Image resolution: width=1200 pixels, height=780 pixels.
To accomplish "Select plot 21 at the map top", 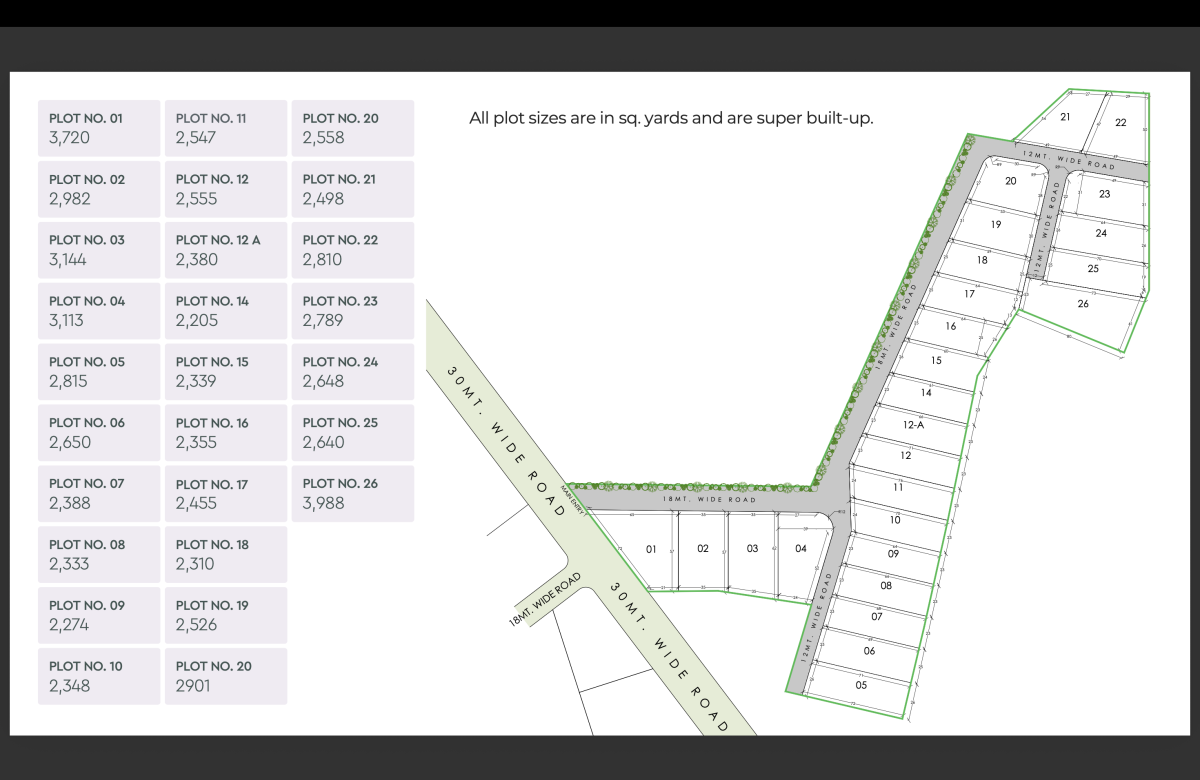I will tap(1066, 117).
